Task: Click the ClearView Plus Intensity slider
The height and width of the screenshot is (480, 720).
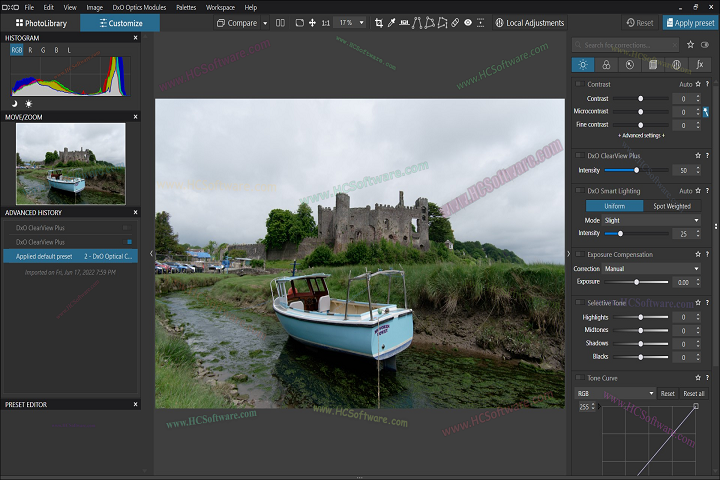Action: click(636, 170)
